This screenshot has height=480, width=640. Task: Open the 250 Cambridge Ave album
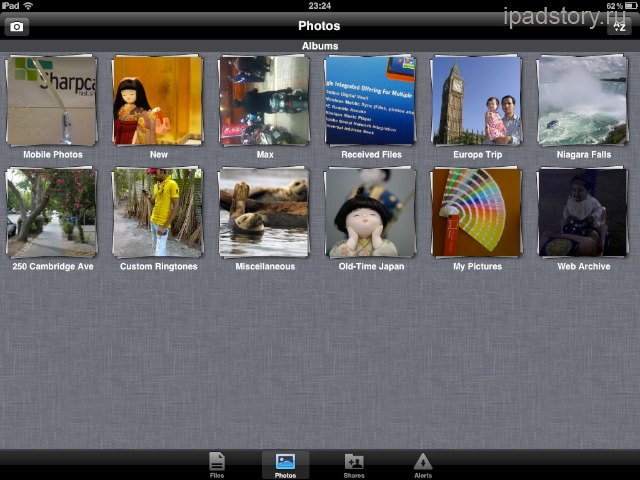pyautogui.click(x=52, y=212)
